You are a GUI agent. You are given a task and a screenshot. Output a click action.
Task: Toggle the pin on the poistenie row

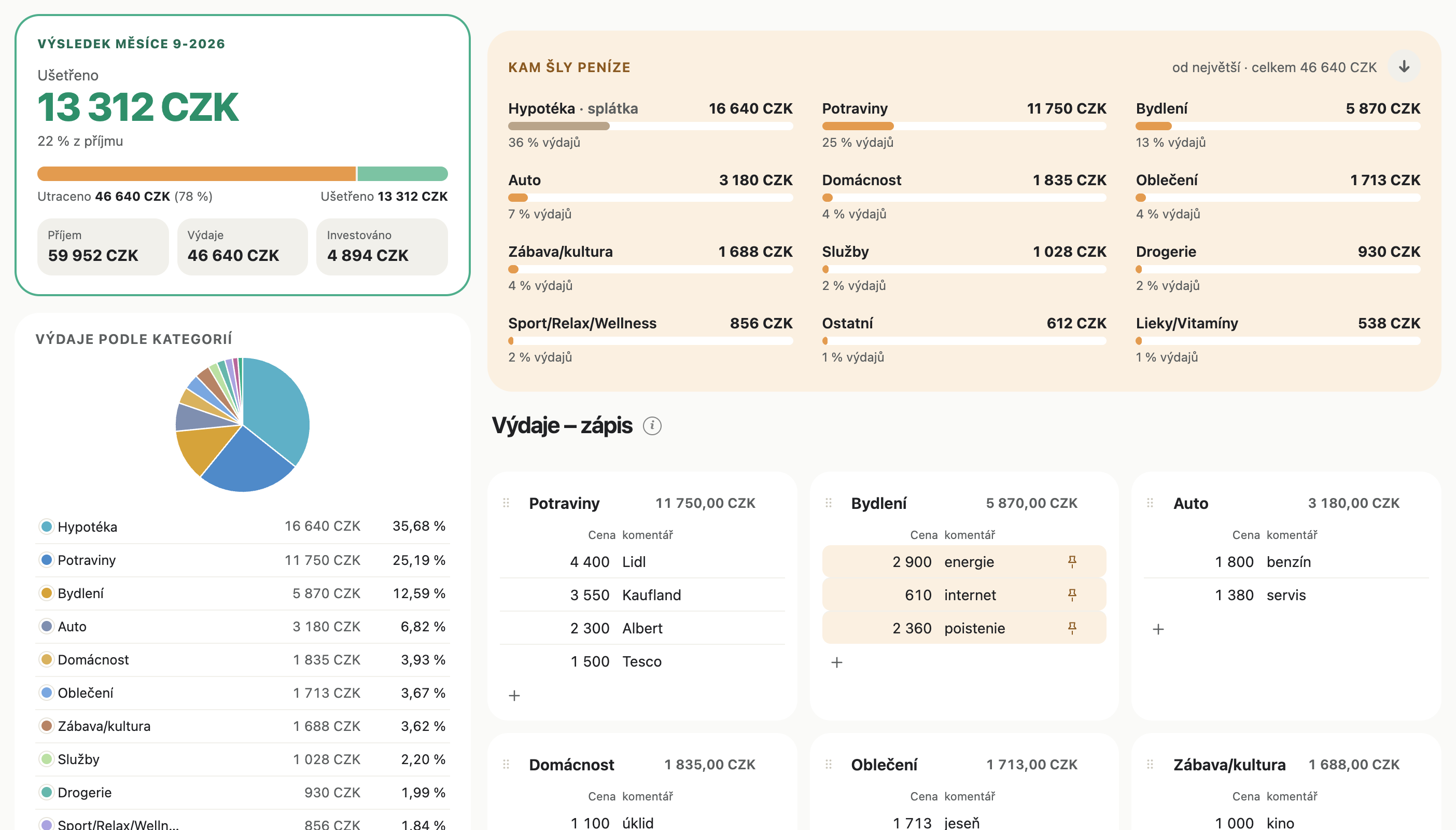coord(1071,628)
